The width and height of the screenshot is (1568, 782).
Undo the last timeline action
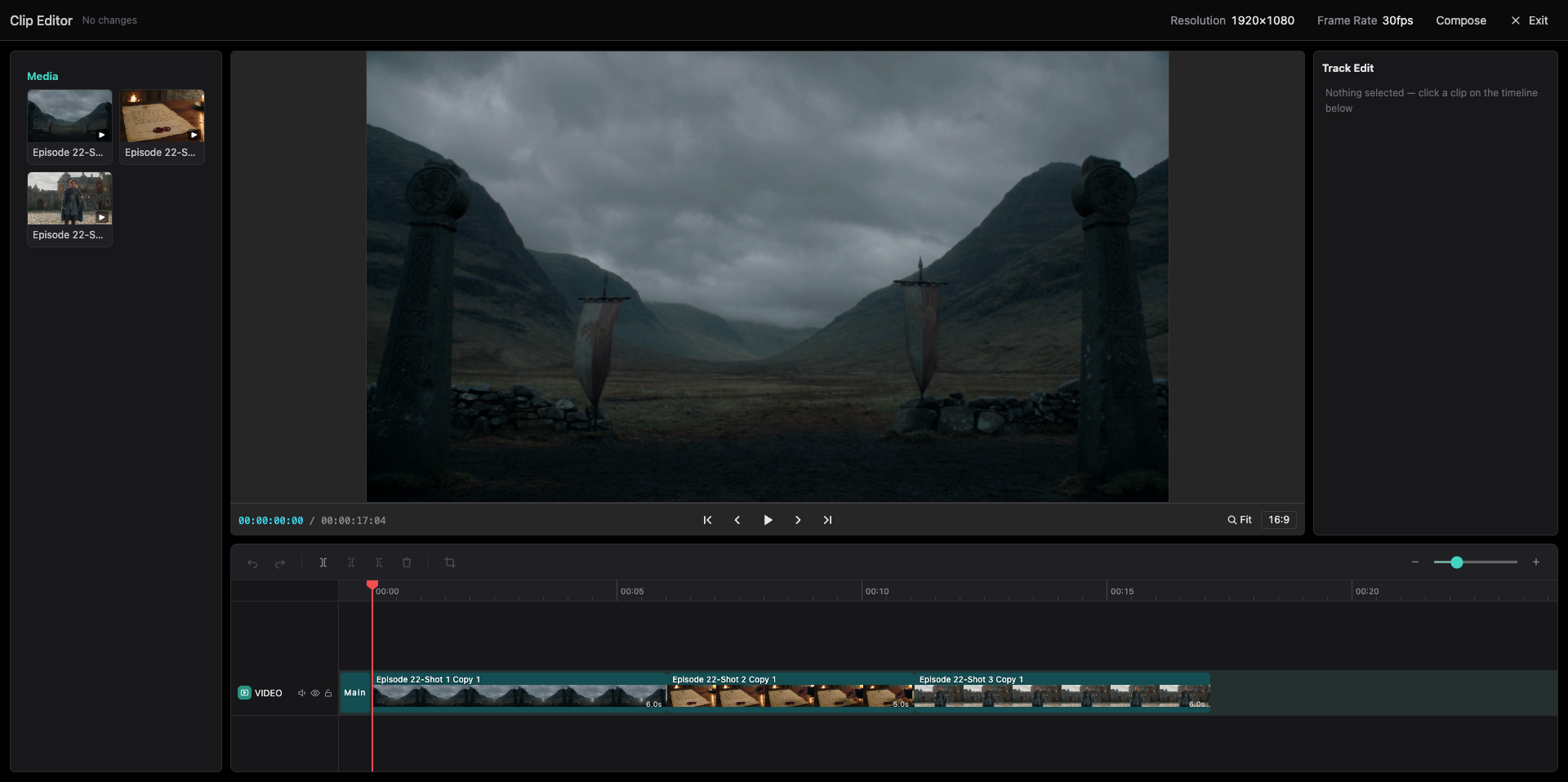point(252,563)
